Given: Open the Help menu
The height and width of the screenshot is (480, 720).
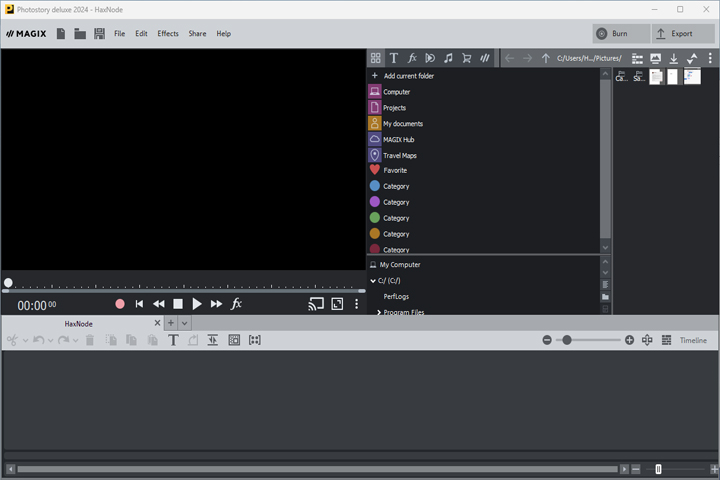Looking at the screenshot, I should (224, 34).
